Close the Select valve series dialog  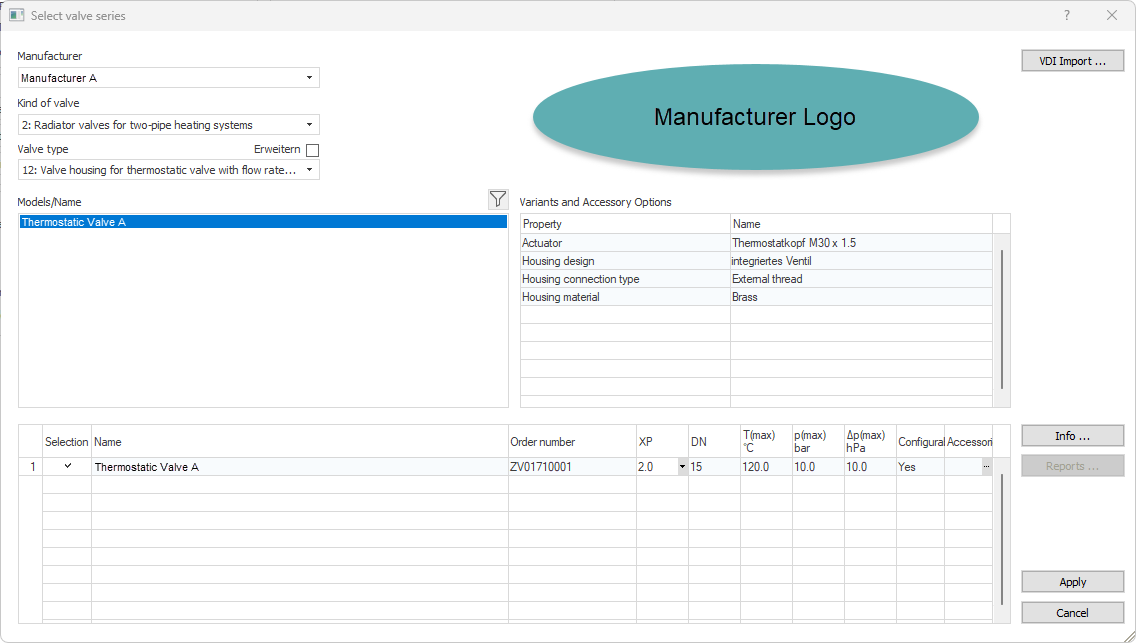pos(1111,15)
